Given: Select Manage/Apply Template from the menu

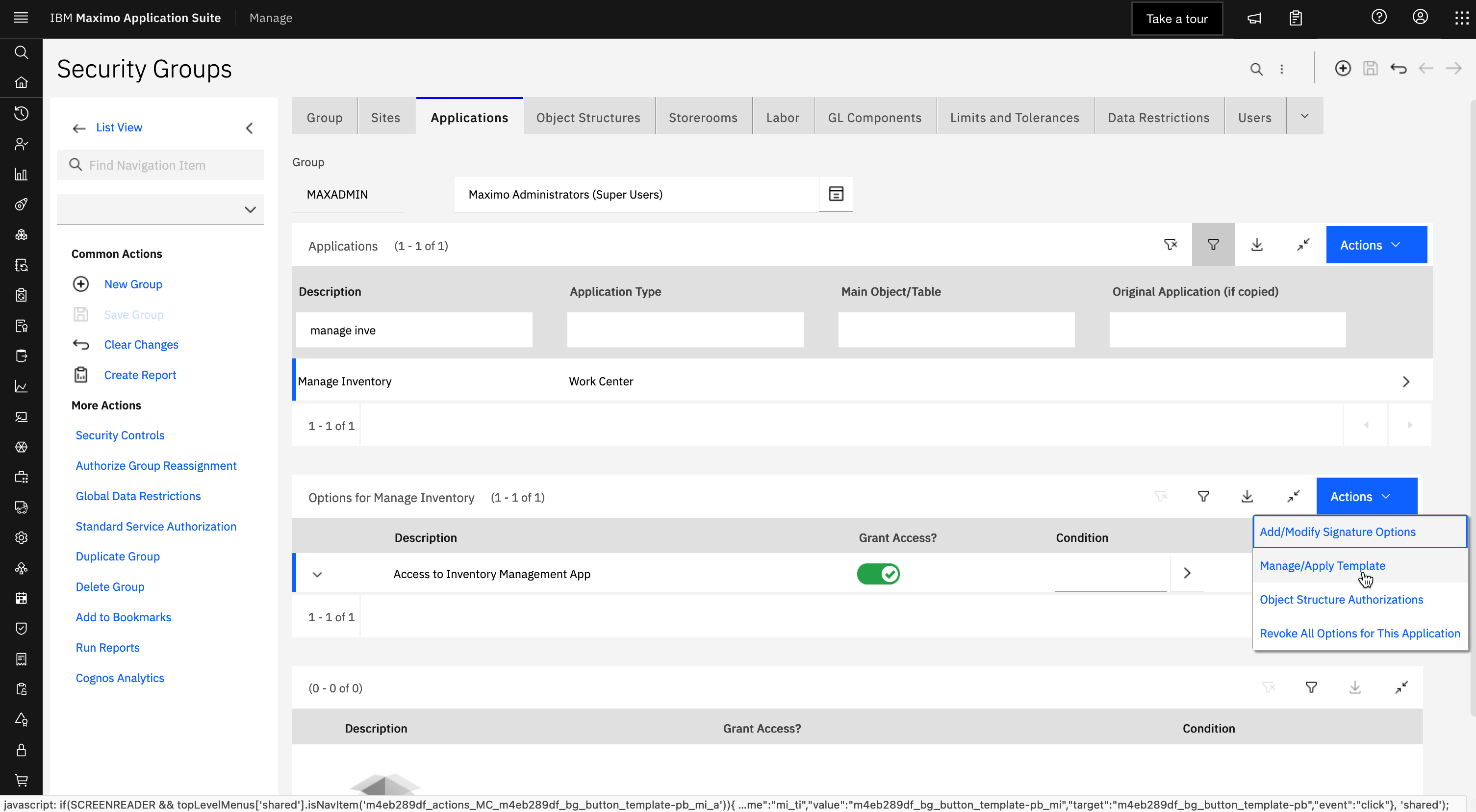Looking at the screenshot, I should point(1322,565).
